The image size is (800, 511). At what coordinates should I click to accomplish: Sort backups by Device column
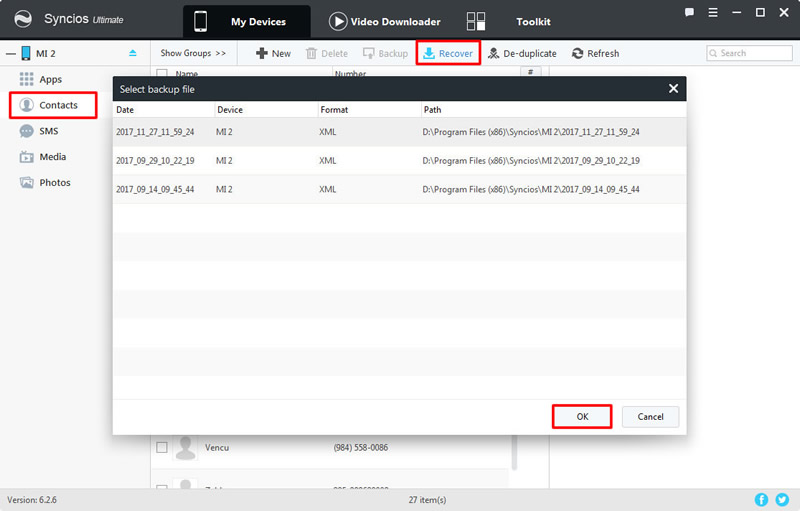266,110
